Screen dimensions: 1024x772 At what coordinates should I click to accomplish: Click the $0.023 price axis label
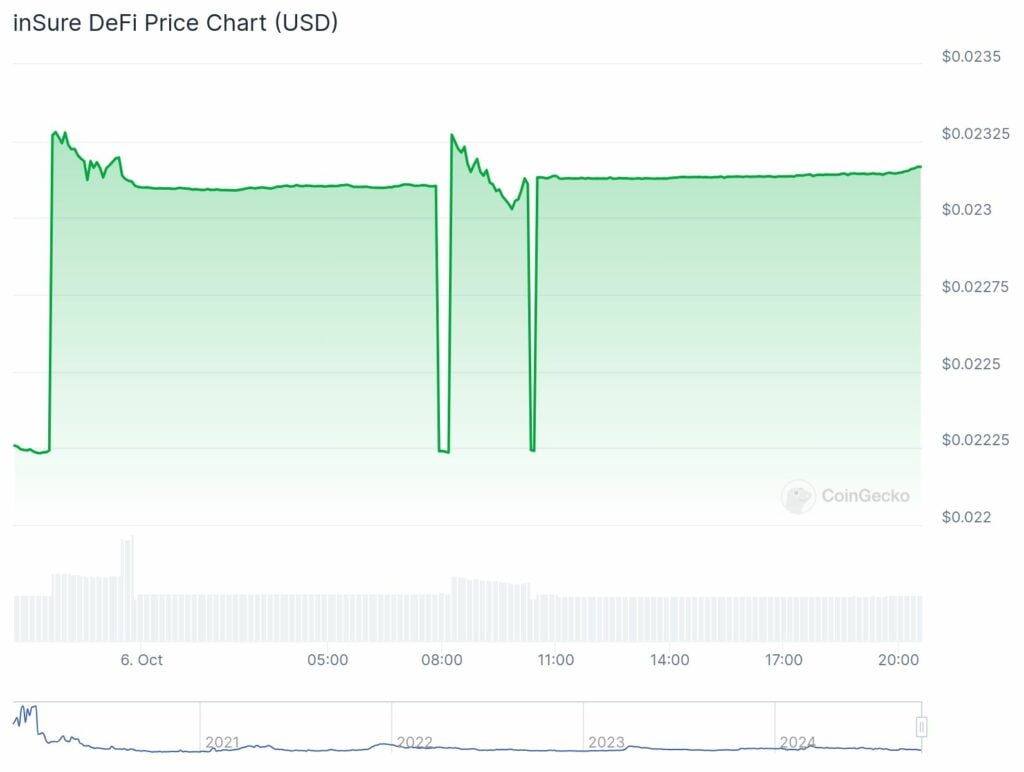point(966,210)
